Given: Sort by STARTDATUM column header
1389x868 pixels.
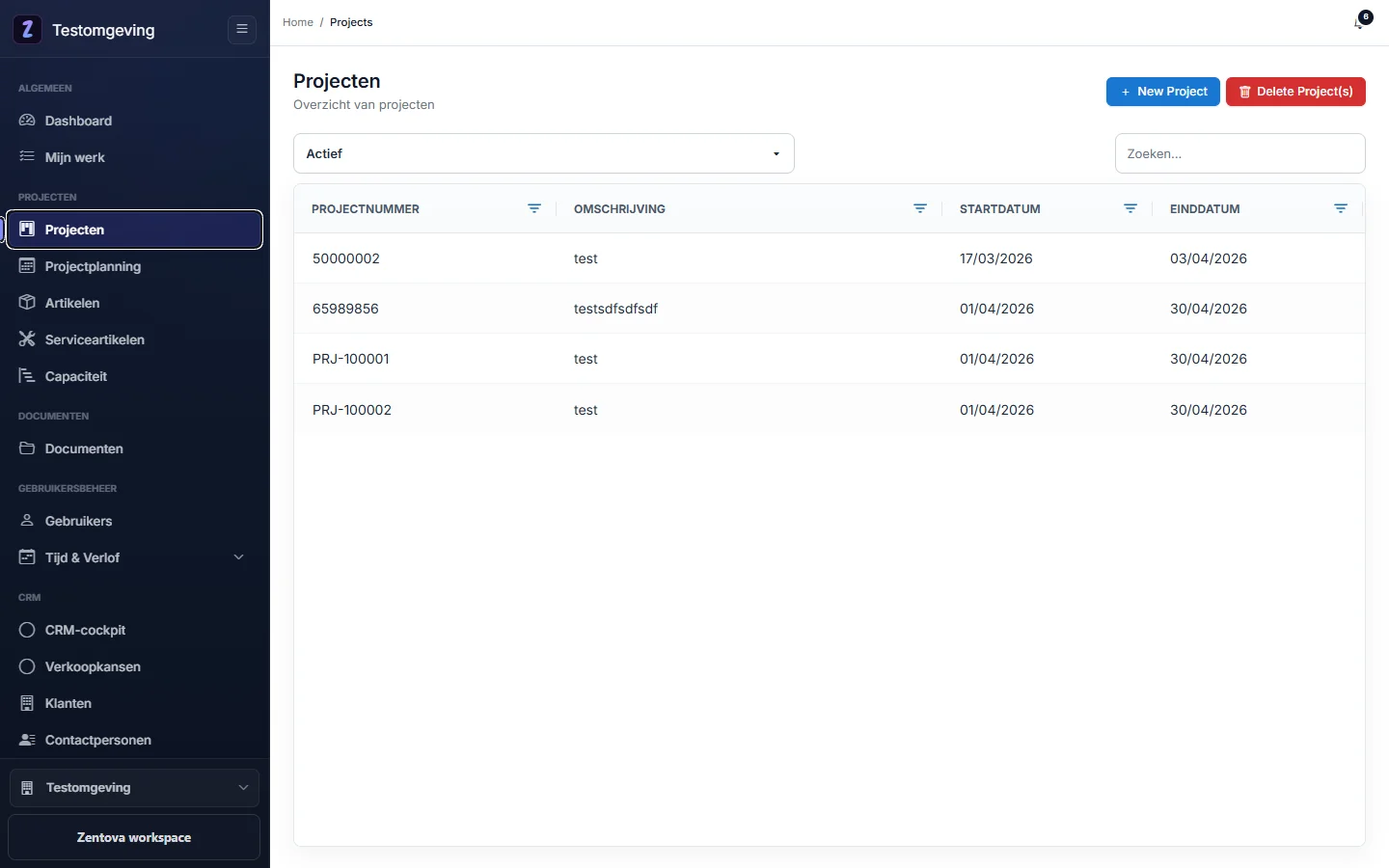Looking at the screenshot, I should pyautogui.click(x=1000, y=208).
